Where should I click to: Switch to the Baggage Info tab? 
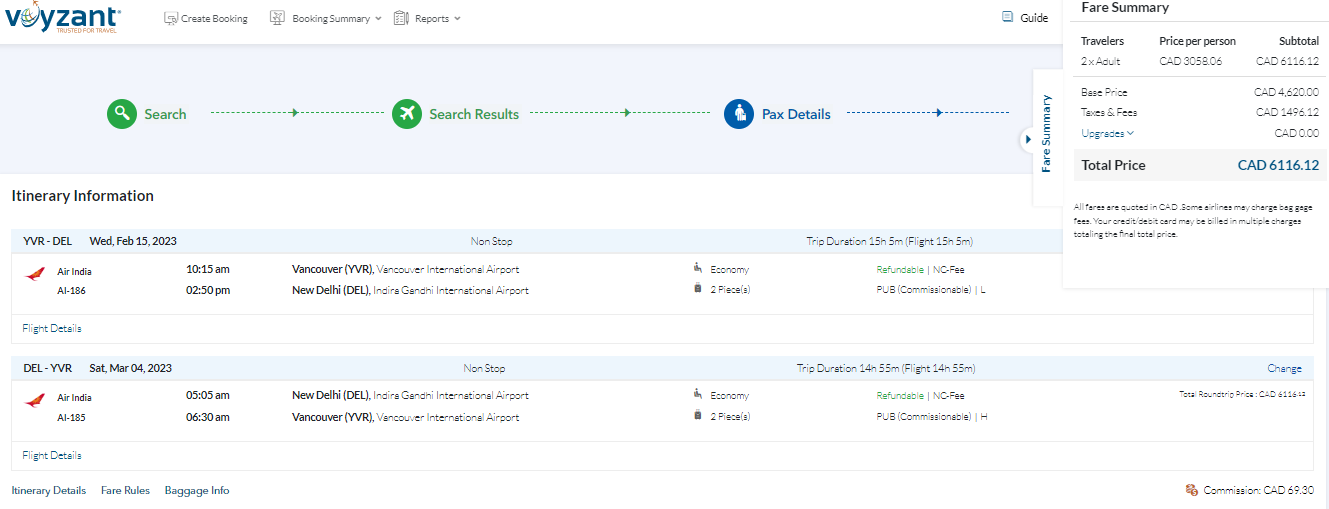197,490
